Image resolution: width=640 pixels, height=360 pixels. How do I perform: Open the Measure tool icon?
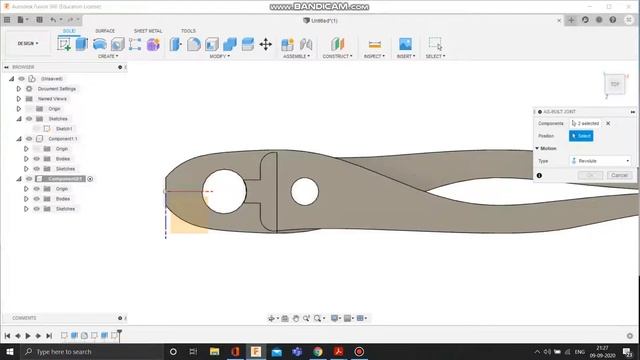(x=374, y=44)
